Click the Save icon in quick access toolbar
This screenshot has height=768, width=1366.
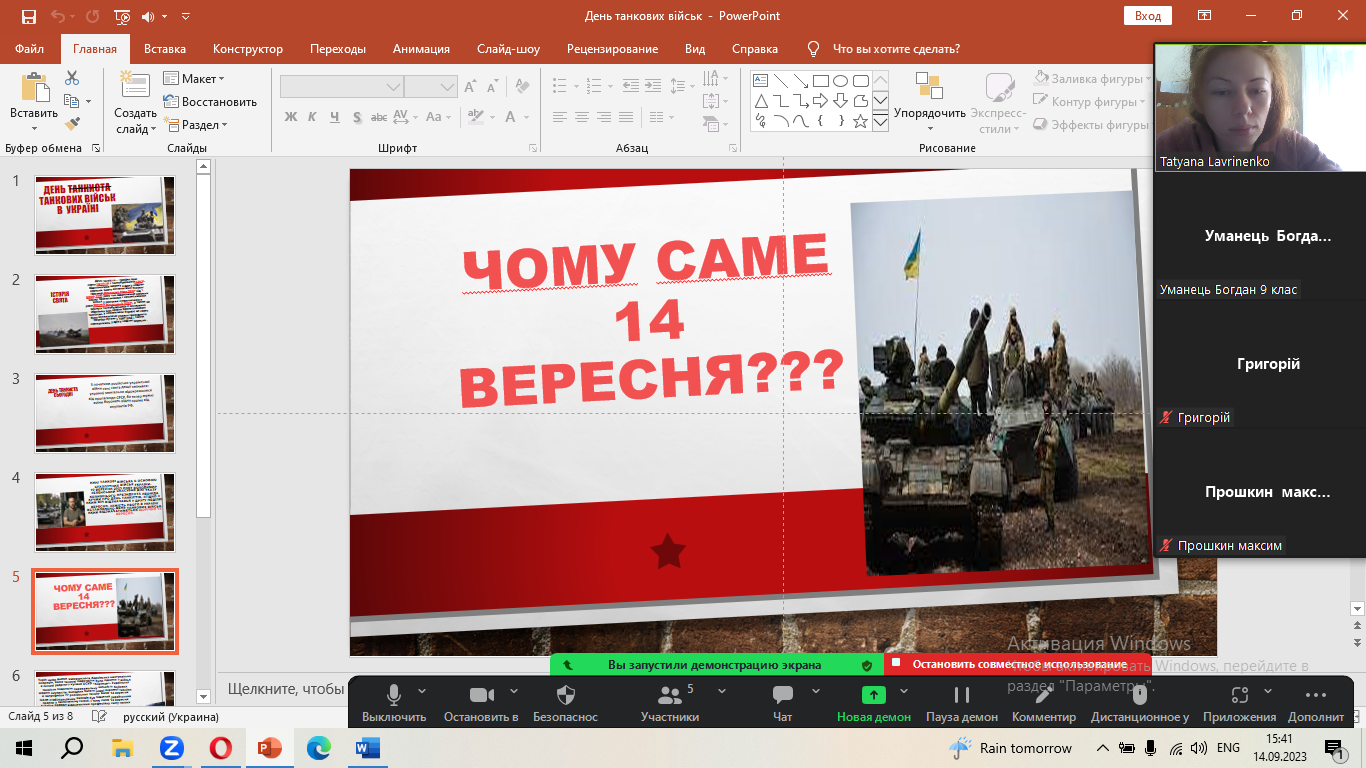28,16
